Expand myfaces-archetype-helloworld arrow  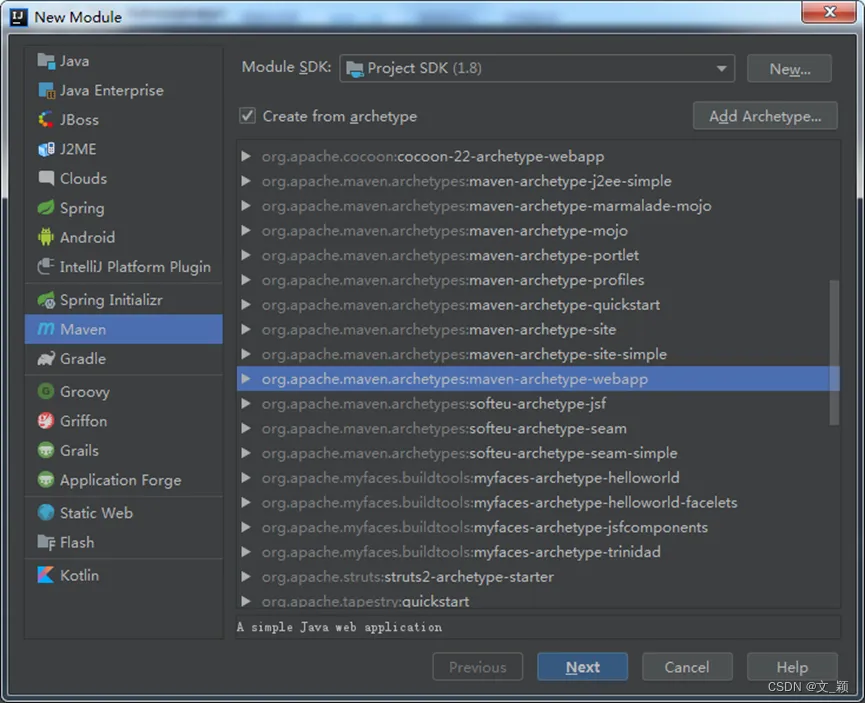tap(246, 478)
